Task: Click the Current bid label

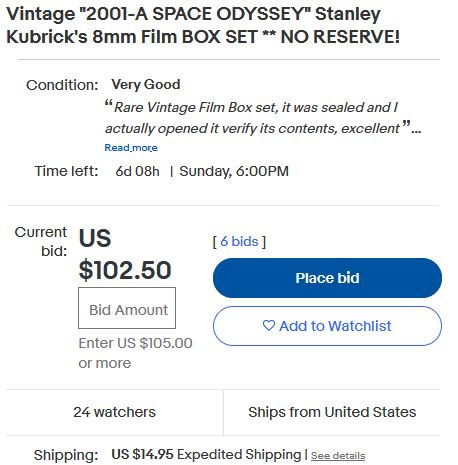Action: click(41, 241)
